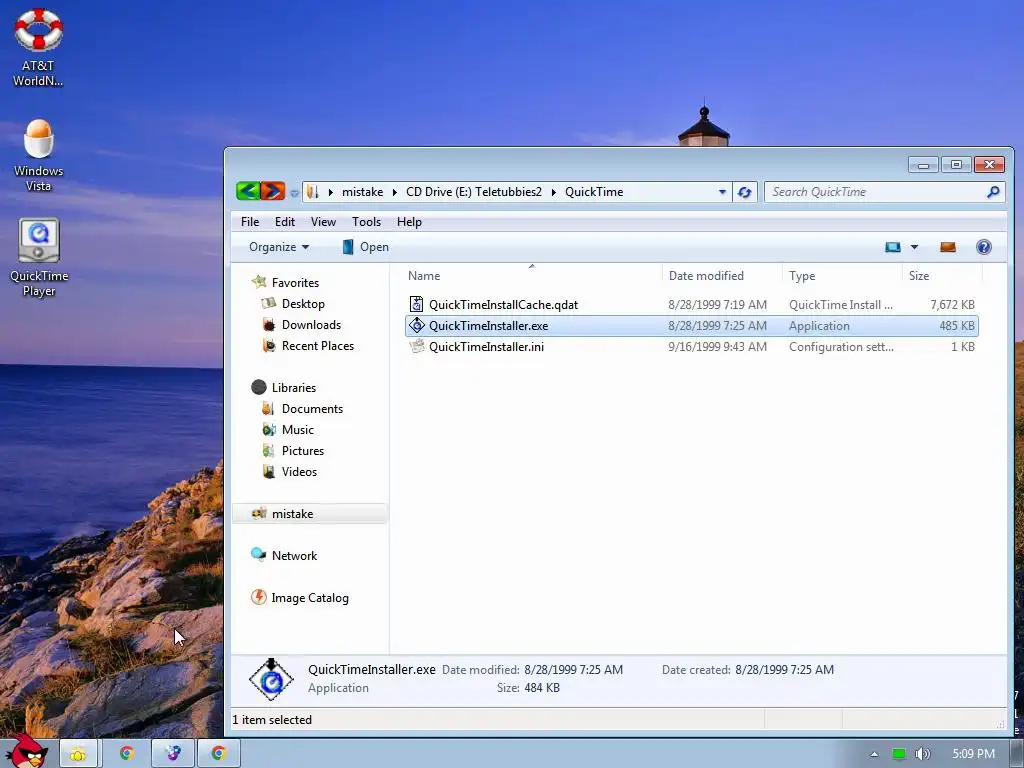The height and width of the screenshot is (768, 1024).
Task: Open the File menu
Action: click(x=250, y=222)
